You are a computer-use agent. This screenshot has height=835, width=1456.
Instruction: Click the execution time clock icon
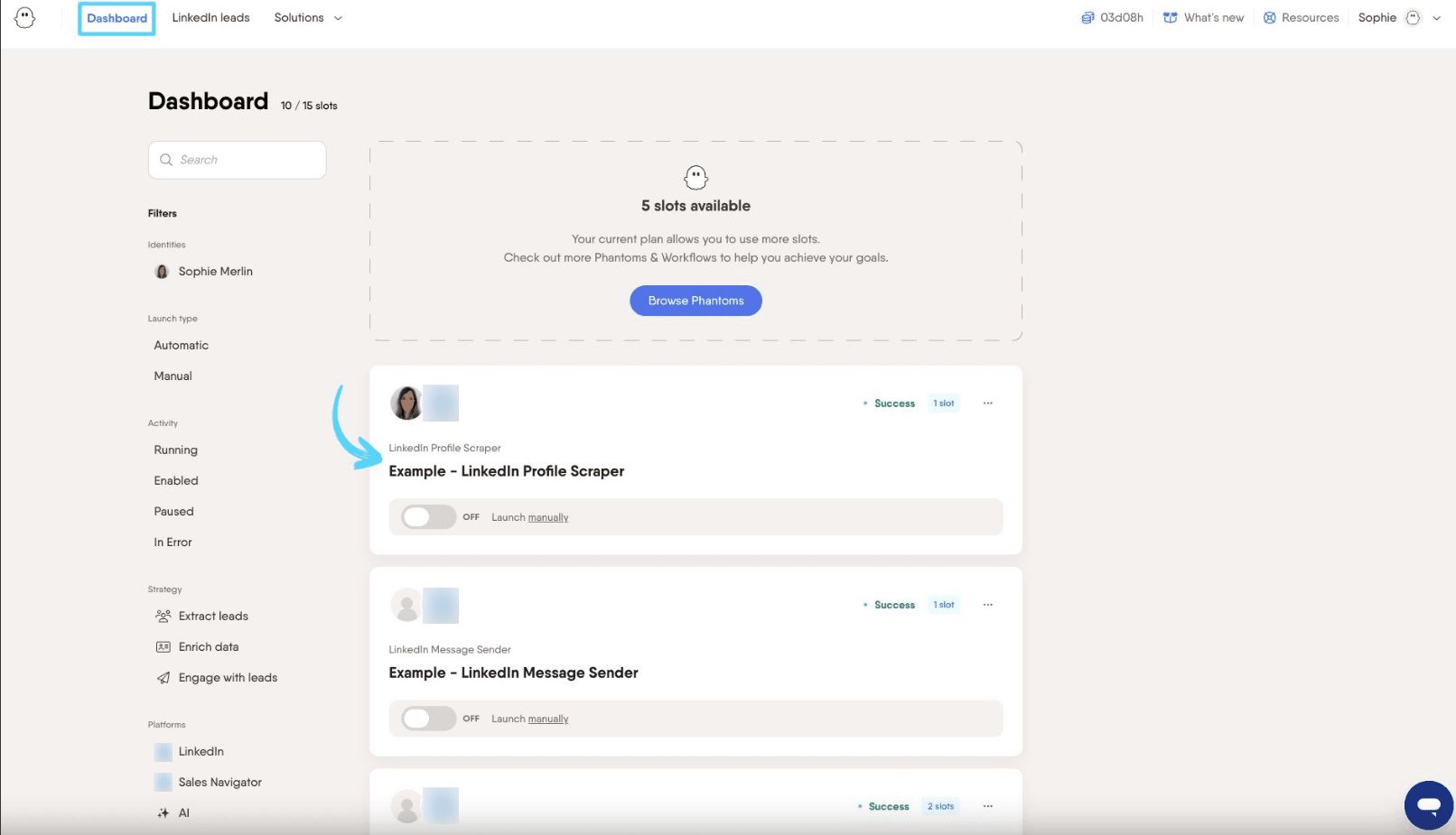point(1087,18)
